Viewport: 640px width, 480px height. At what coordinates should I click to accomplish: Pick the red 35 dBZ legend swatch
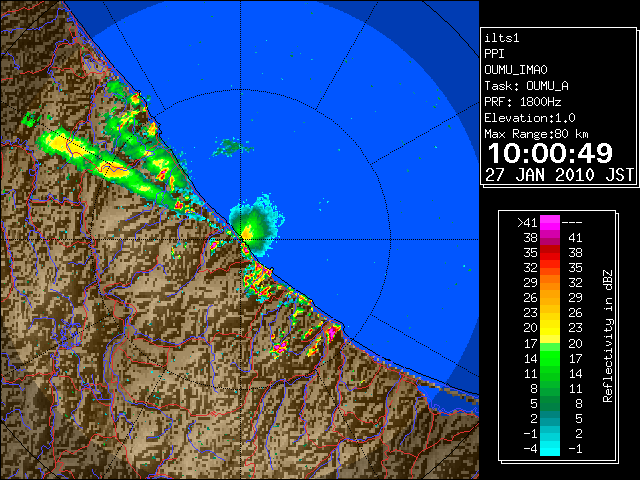[x=550, y=253]
